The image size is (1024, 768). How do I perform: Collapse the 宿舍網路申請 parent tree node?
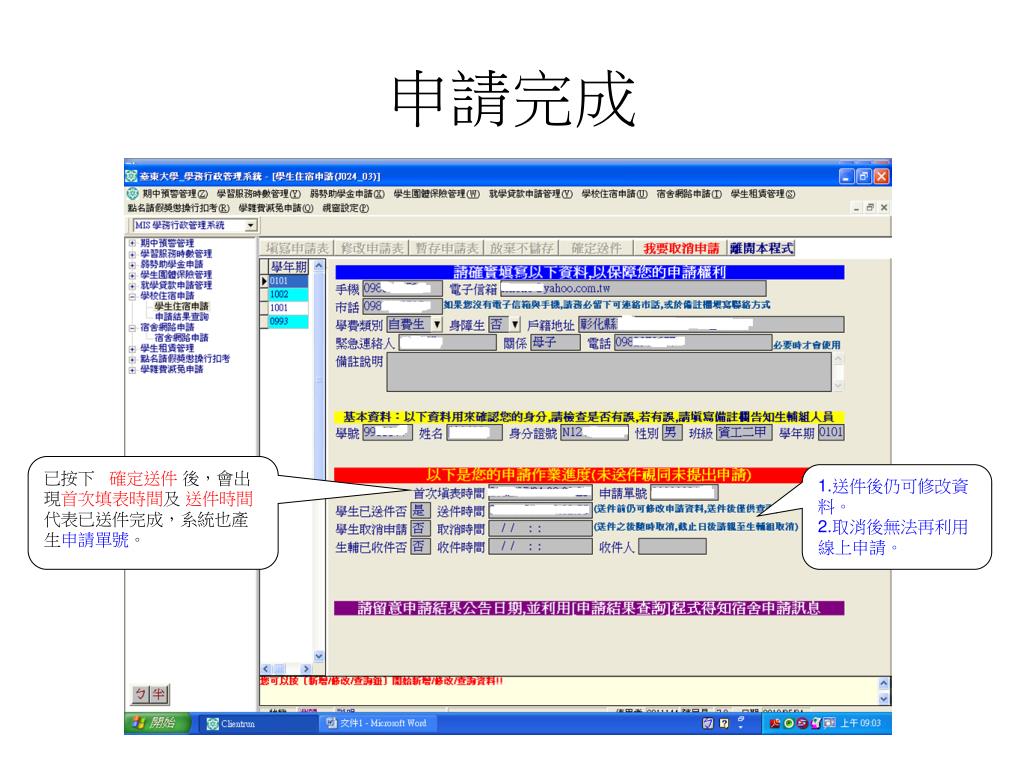132,327
